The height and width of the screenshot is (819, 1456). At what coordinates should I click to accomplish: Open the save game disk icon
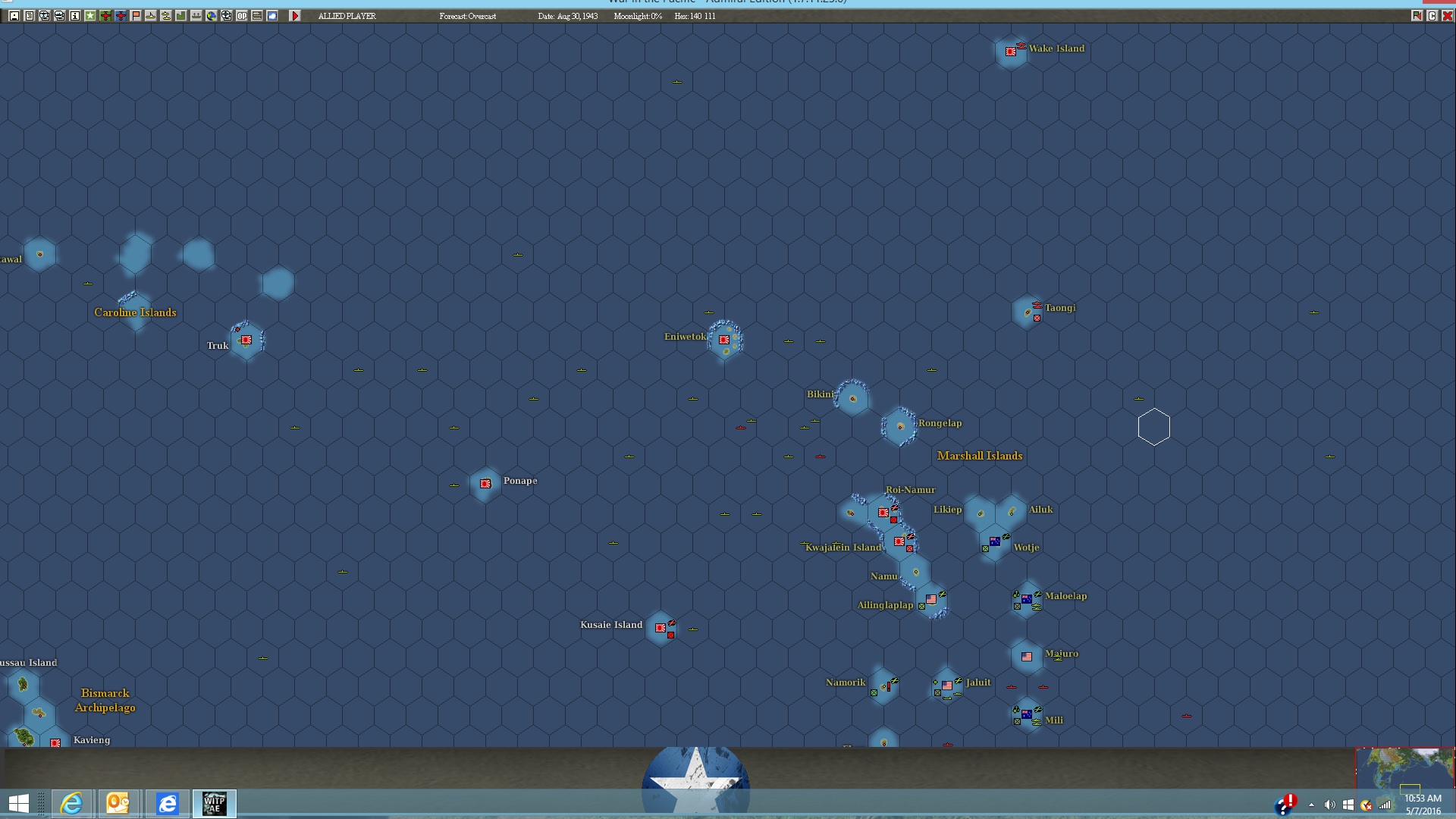pyautogui.click(x=14, y=16)
